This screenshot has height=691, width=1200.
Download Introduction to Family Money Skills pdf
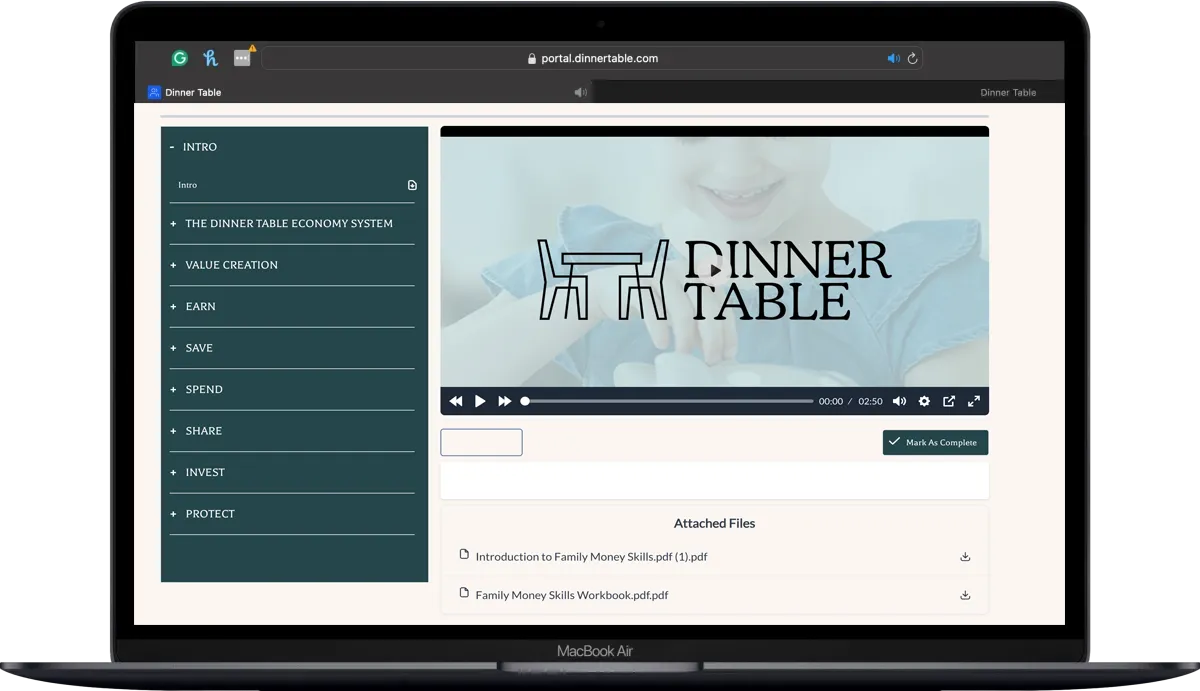(965, 557)
